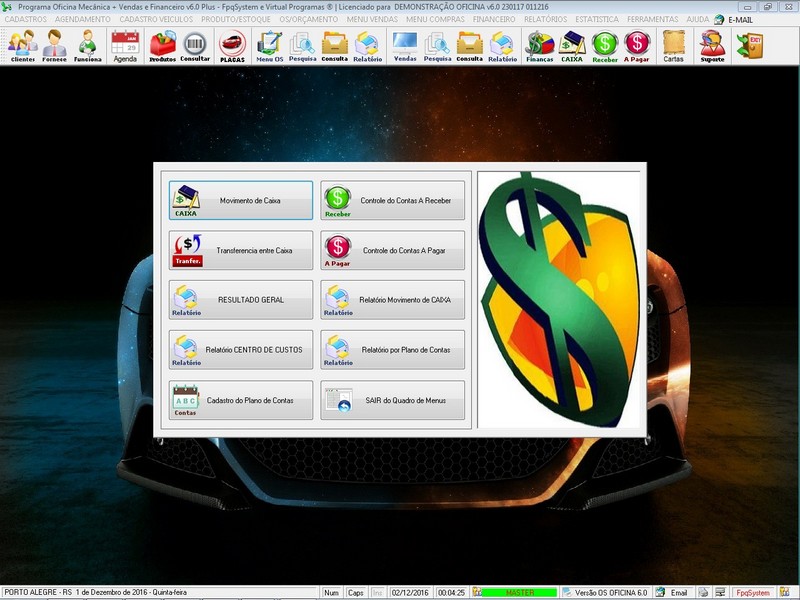Open Relatório Movimento de CAIXA button
Image resolution: width=800 pixels, height=600 pixels.
[392, 300]
